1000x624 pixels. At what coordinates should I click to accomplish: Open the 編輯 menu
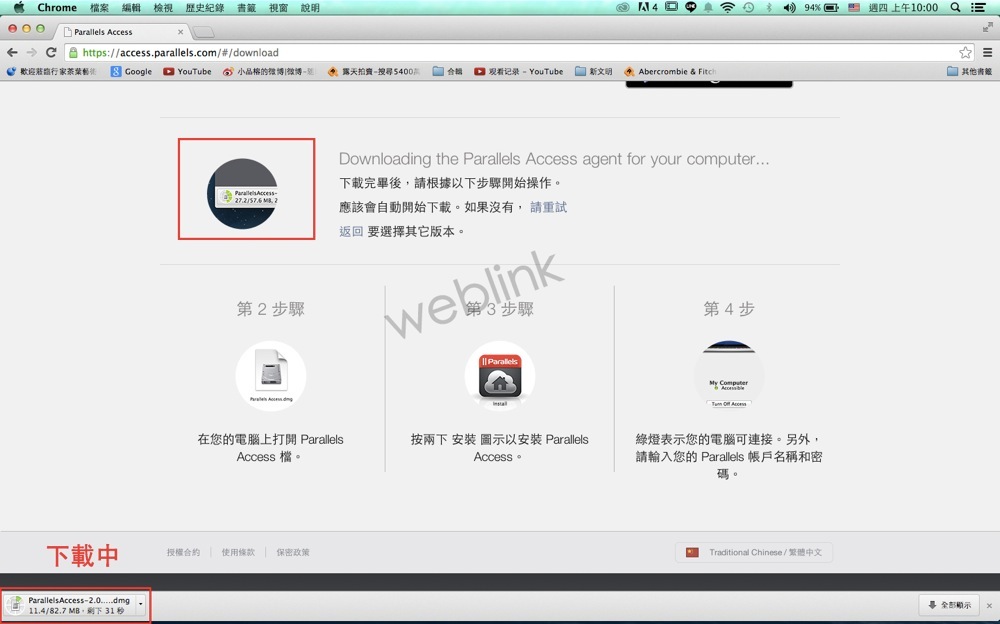click(131, 8)
